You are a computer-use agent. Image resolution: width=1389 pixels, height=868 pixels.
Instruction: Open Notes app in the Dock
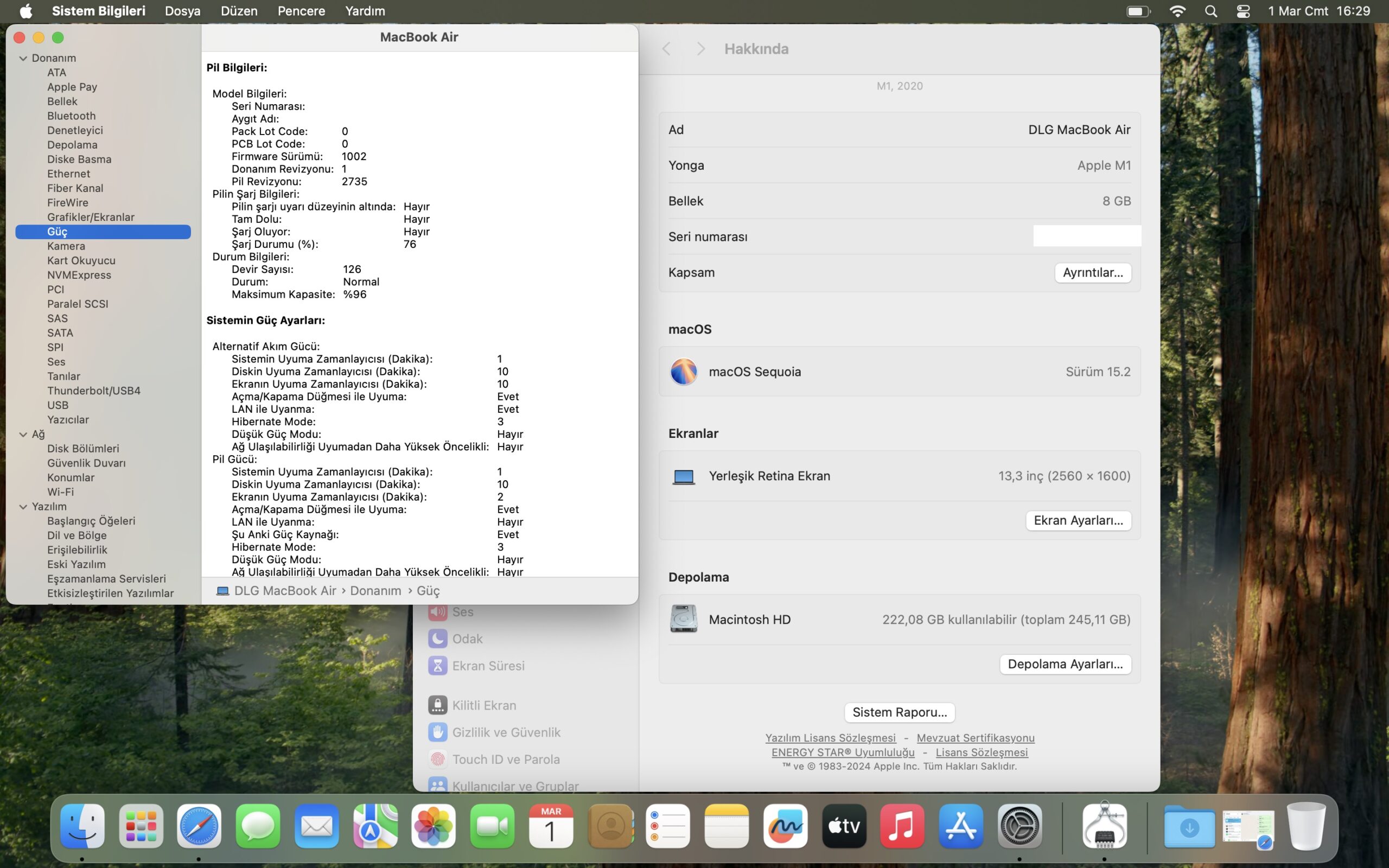727,826
